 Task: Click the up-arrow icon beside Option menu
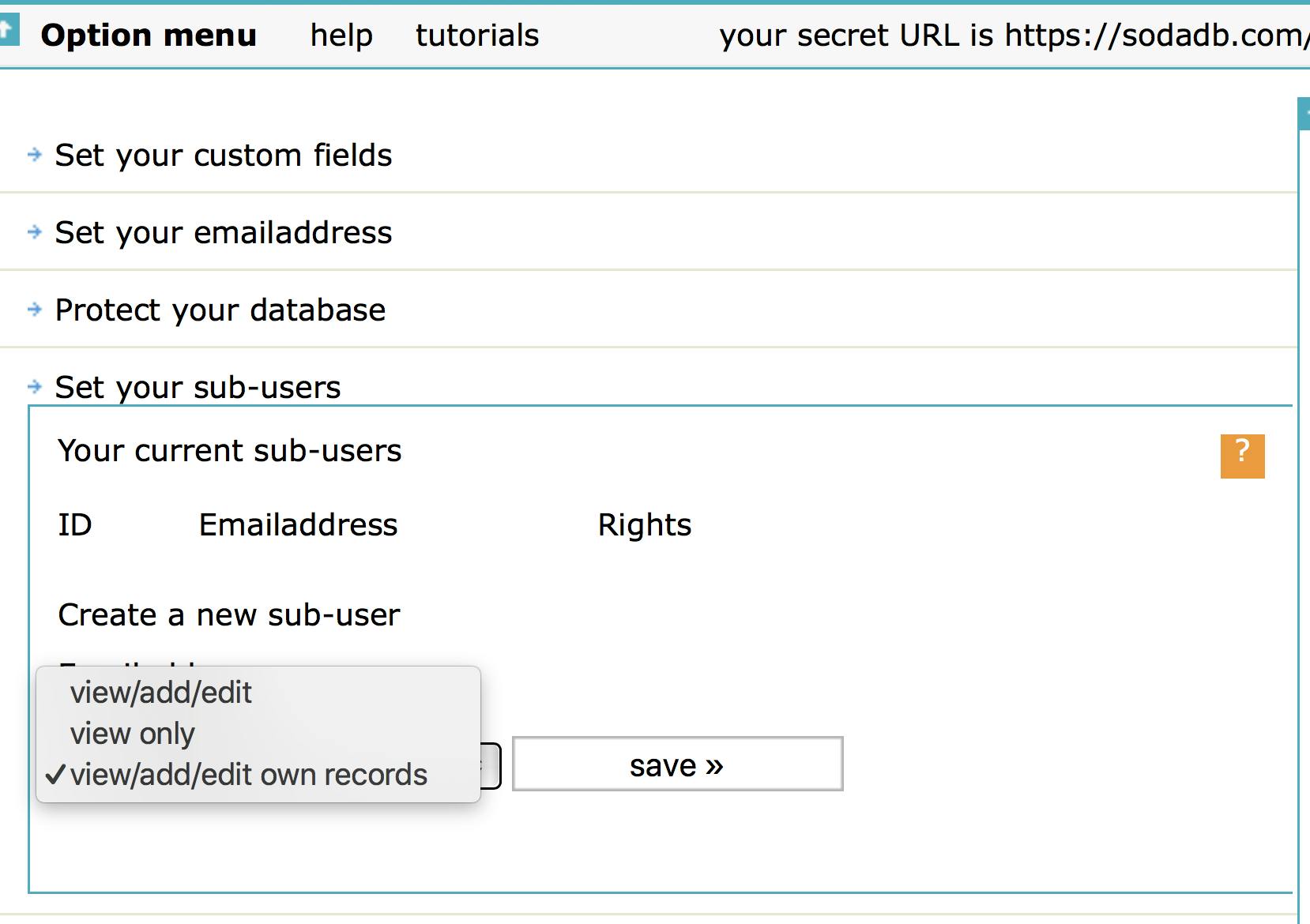(8, 32)
